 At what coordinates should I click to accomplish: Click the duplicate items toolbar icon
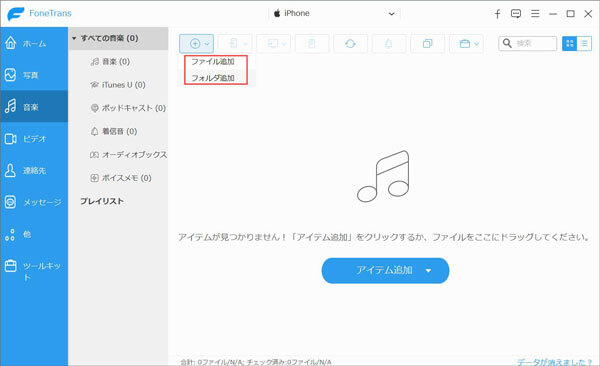click(x=427, y=44)
